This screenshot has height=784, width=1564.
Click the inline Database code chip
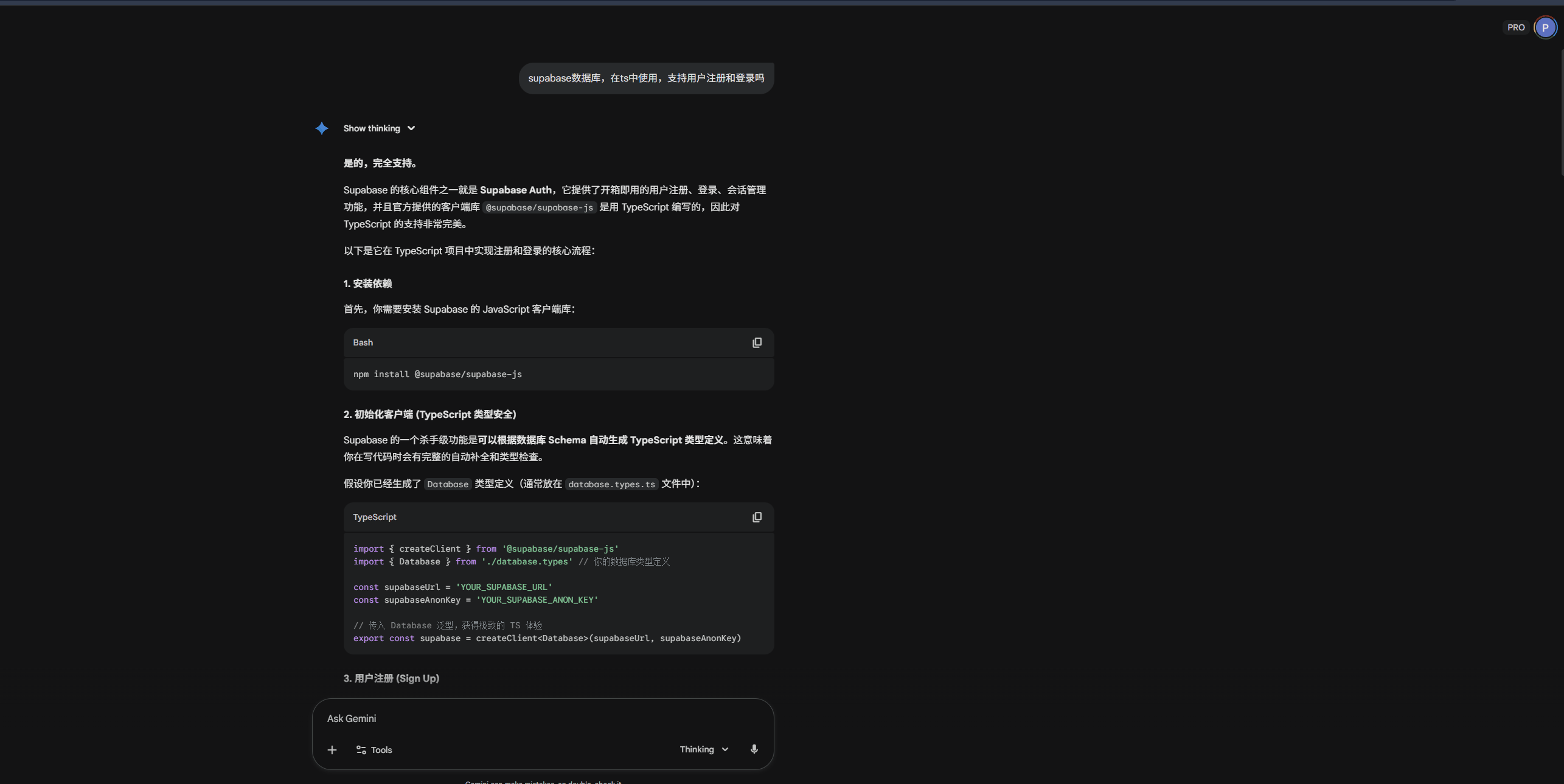point(448,485)
